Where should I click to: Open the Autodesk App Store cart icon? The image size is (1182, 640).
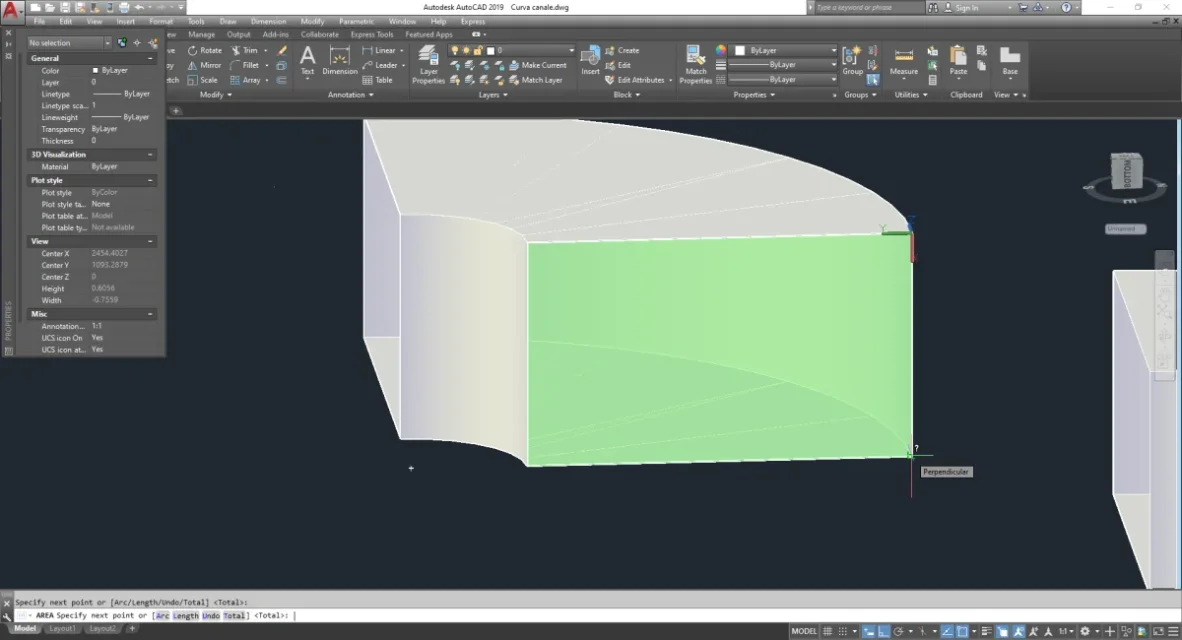pyautogui.click(x=1022, y=8)
